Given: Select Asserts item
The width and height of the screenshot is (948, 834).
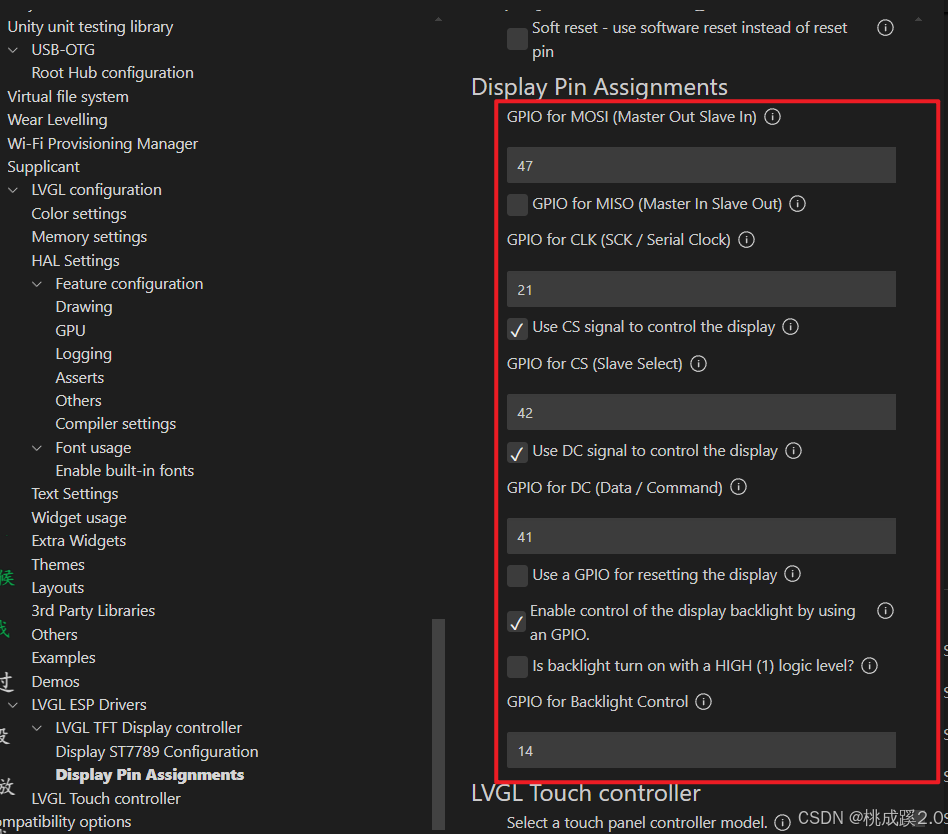Looking at the screenshot, I should coord(80,378).
